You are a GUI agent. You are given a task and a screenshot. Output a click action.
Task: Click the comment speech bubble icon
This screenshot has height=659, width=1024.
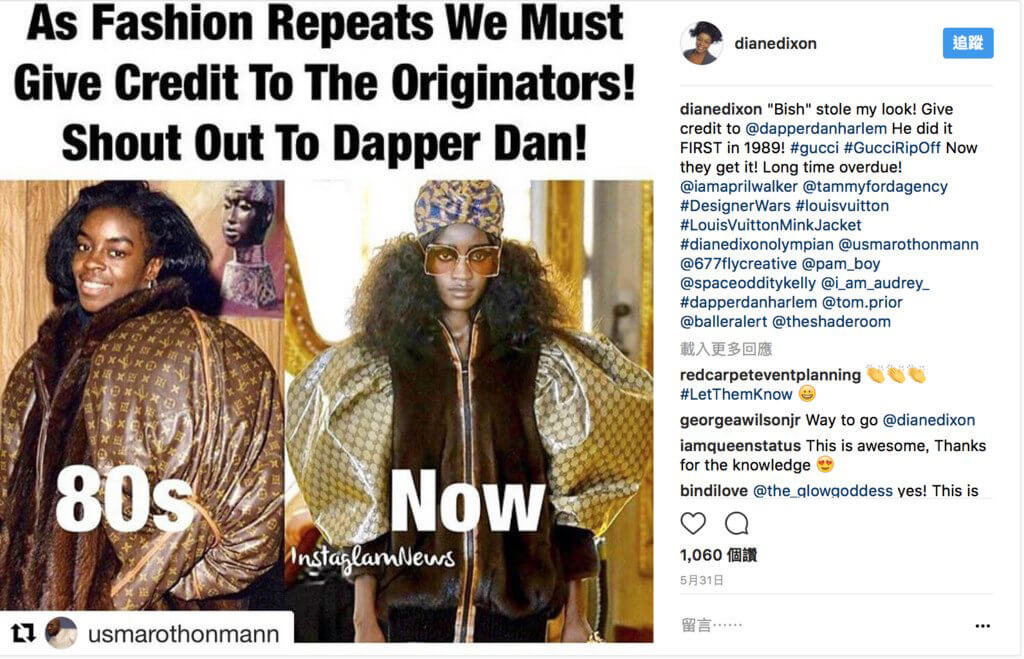pyautogui.click(x=737, y=523)
